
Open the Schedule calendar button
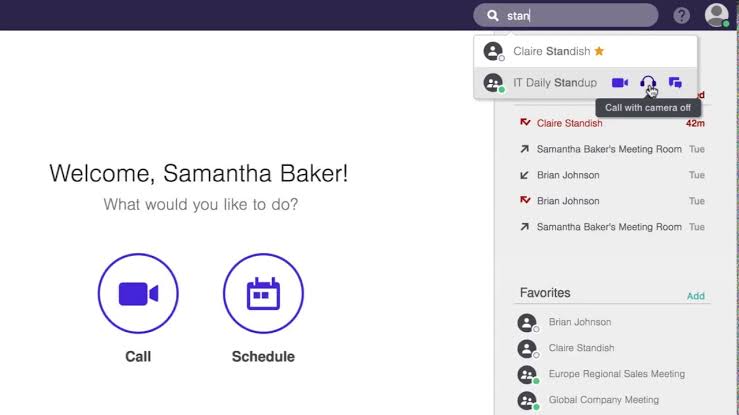coord(263,293)
